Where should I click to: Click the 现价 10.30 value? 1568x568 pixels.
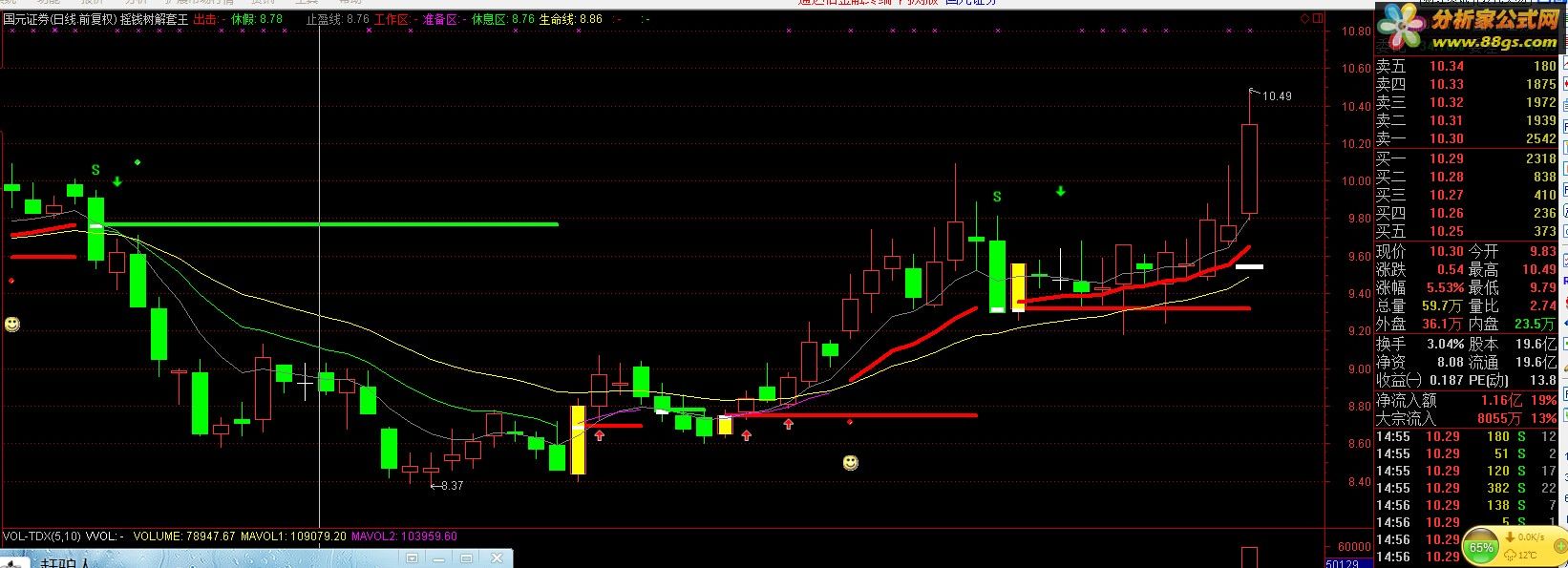1447,251
